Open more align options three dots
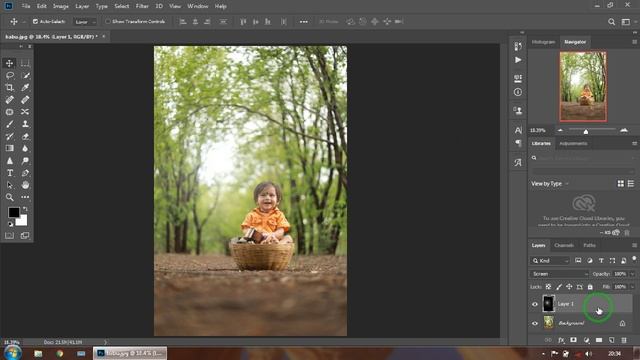Screen dimensions: 640x360 tap(304, 22)
